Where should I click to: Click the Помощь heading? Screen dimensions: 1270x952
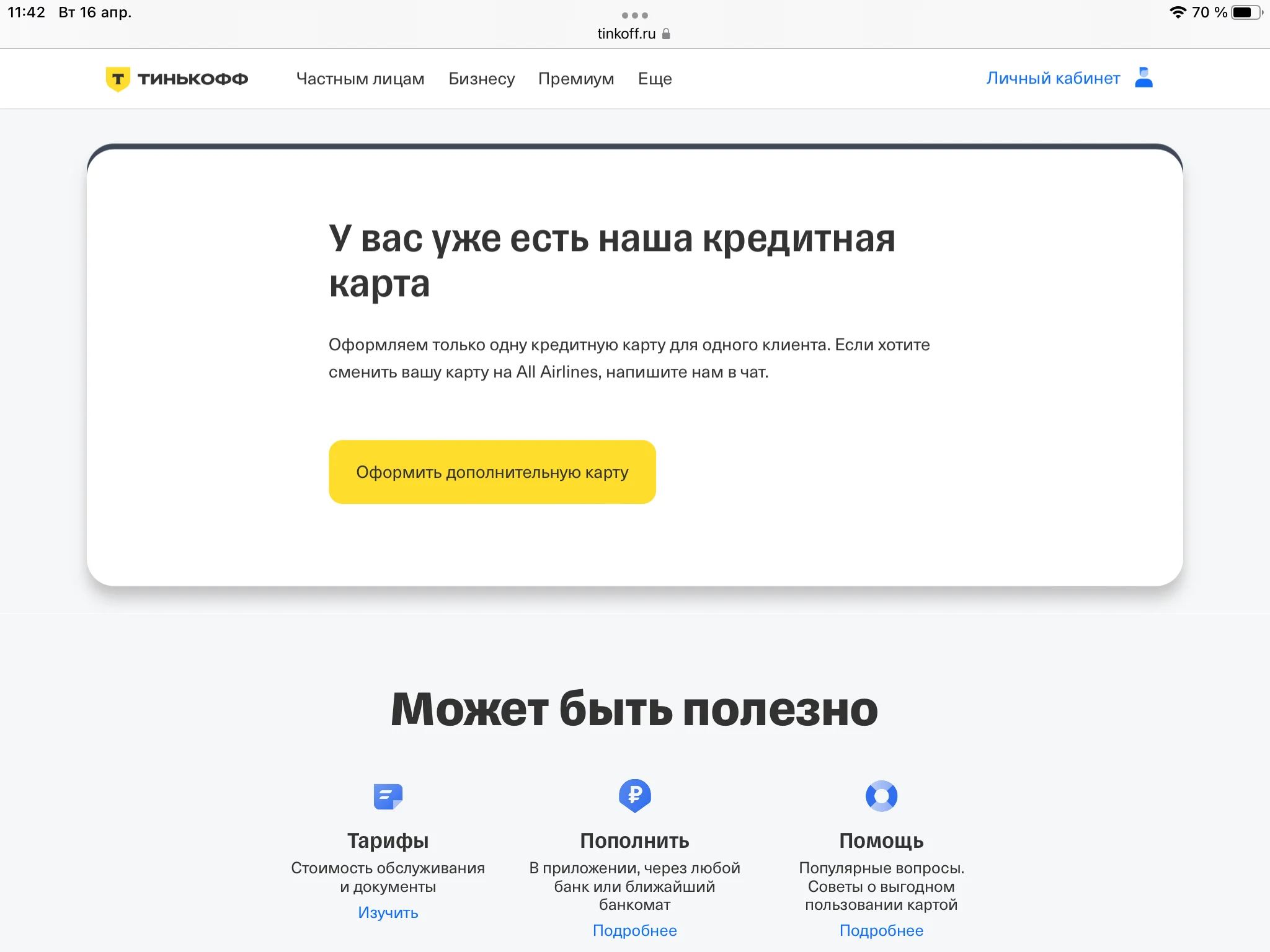coord(881,840)
